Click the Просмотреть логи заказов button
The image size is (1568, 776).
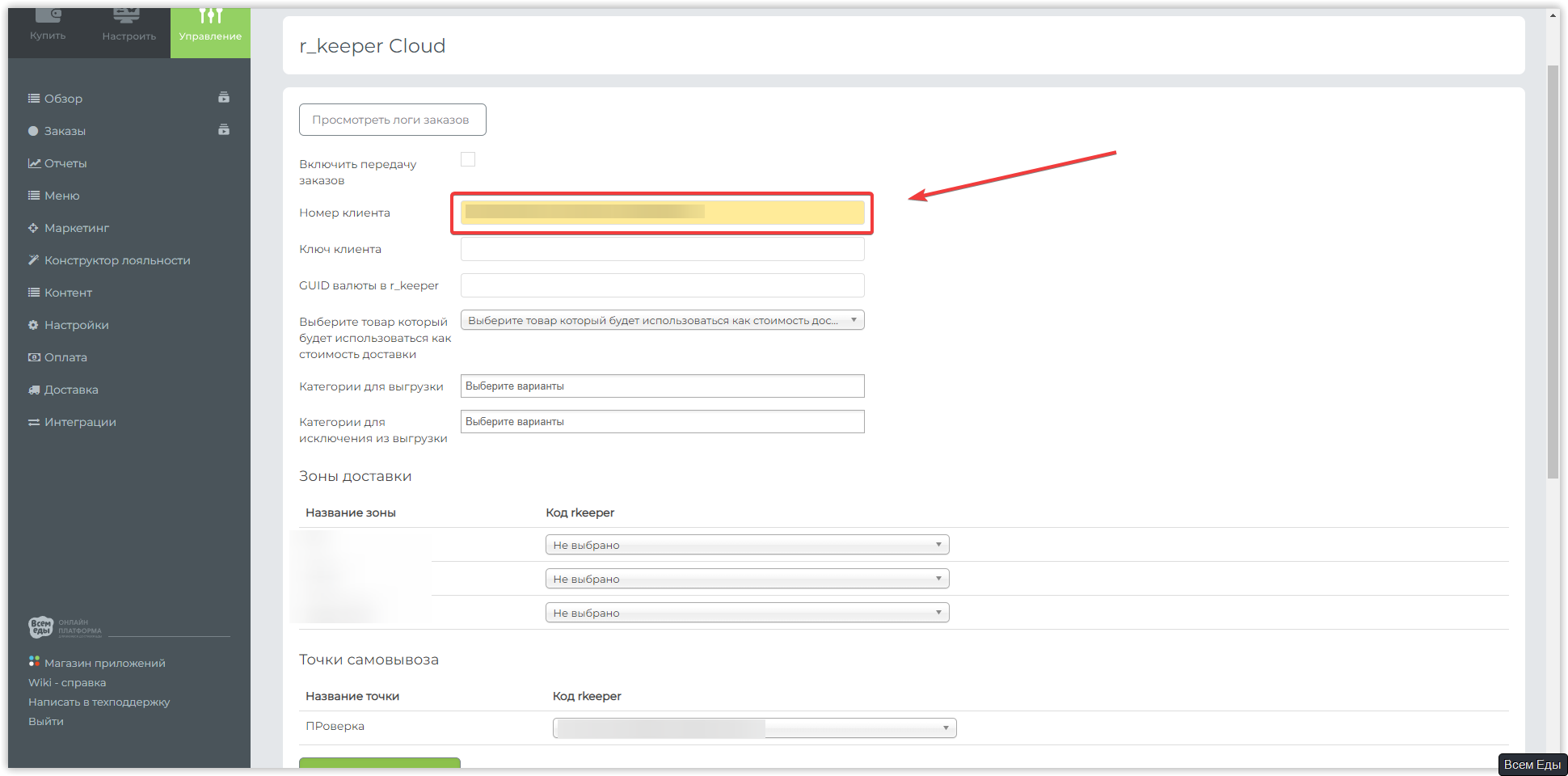(393, 120)
